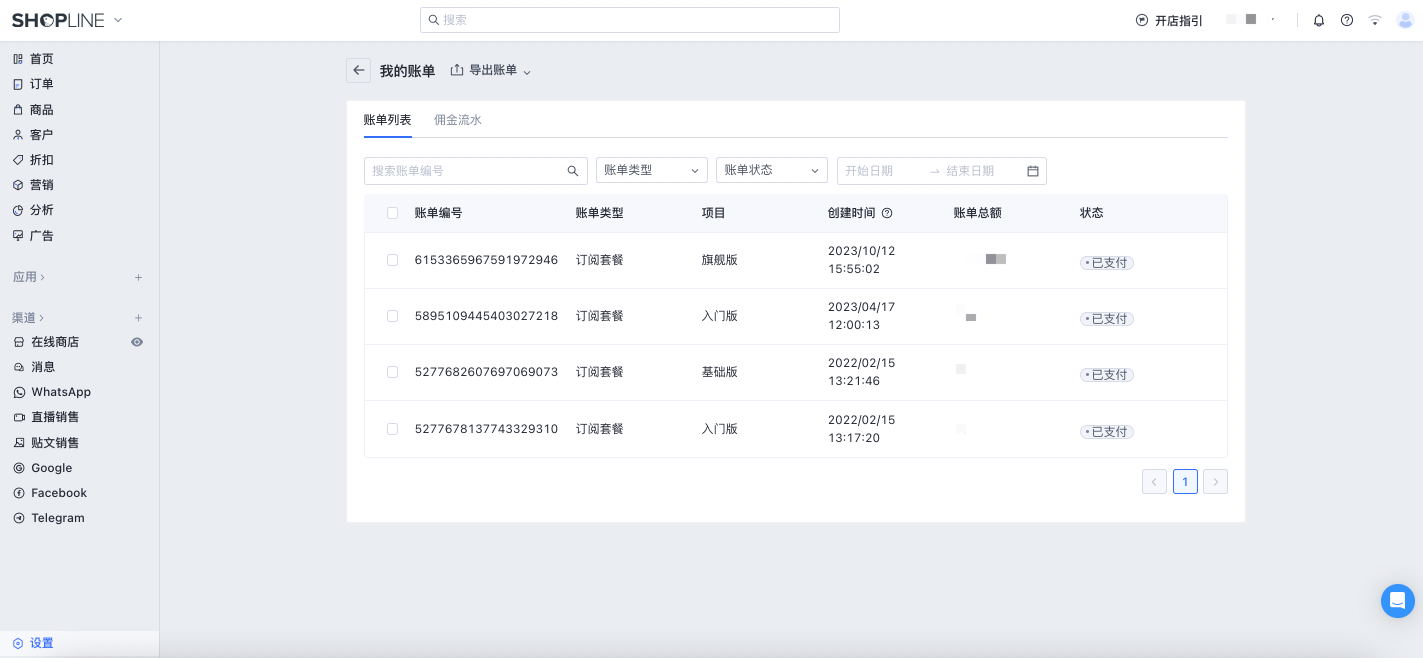1423x658 pixels.
Task: Click the 2023/10/12 15:55:02 creation time
Action: tap(861, 260)
